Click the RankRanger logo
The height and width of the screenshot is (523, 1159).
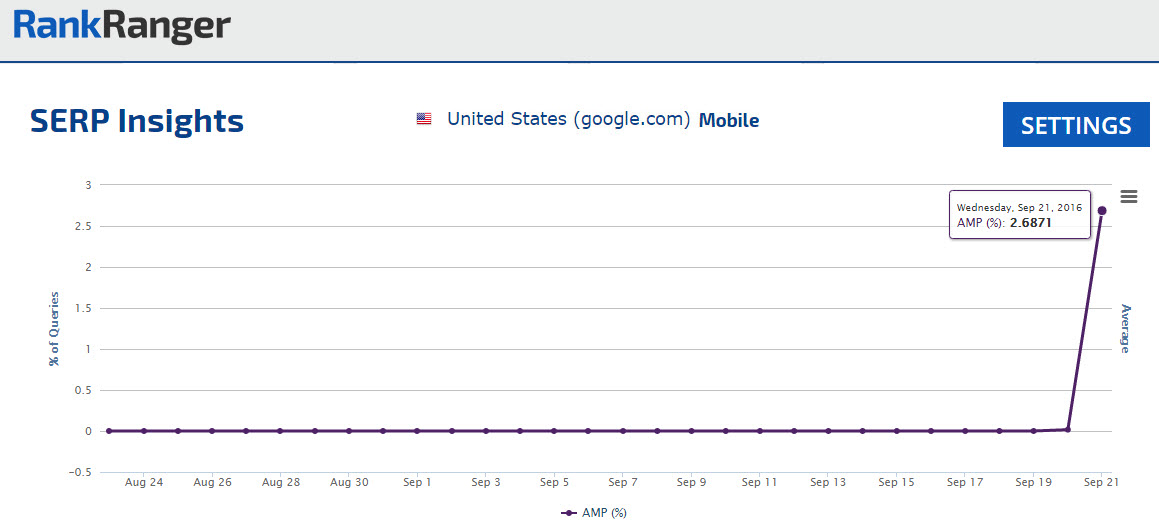pos(122,27)
